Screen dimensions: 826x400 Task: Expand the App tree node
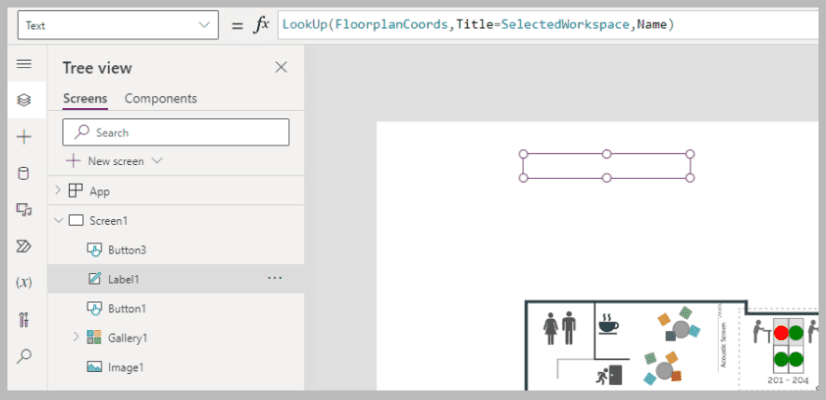58,190
